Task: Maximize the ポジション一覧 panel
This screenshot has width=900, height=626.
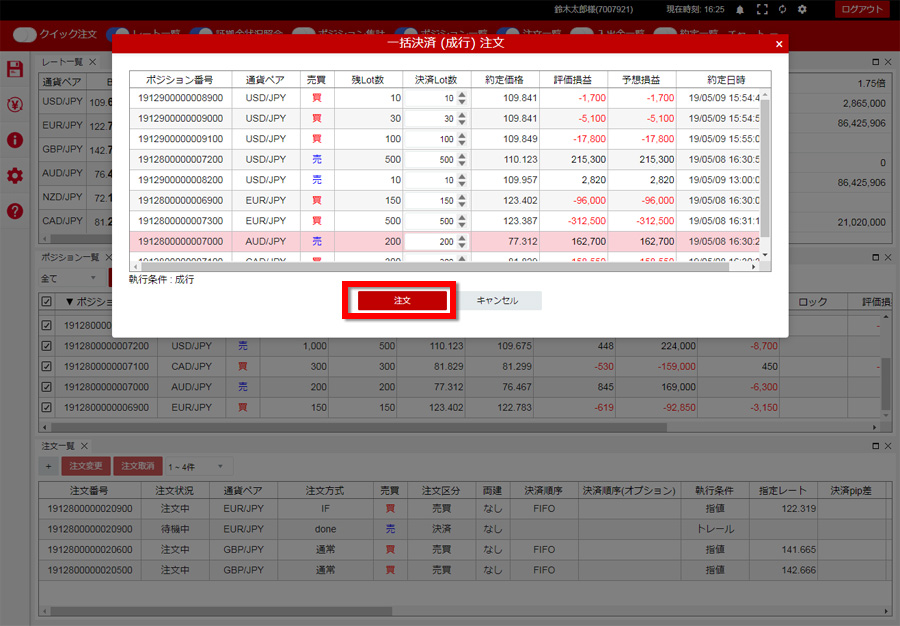Action: click(x=875, y=257)
